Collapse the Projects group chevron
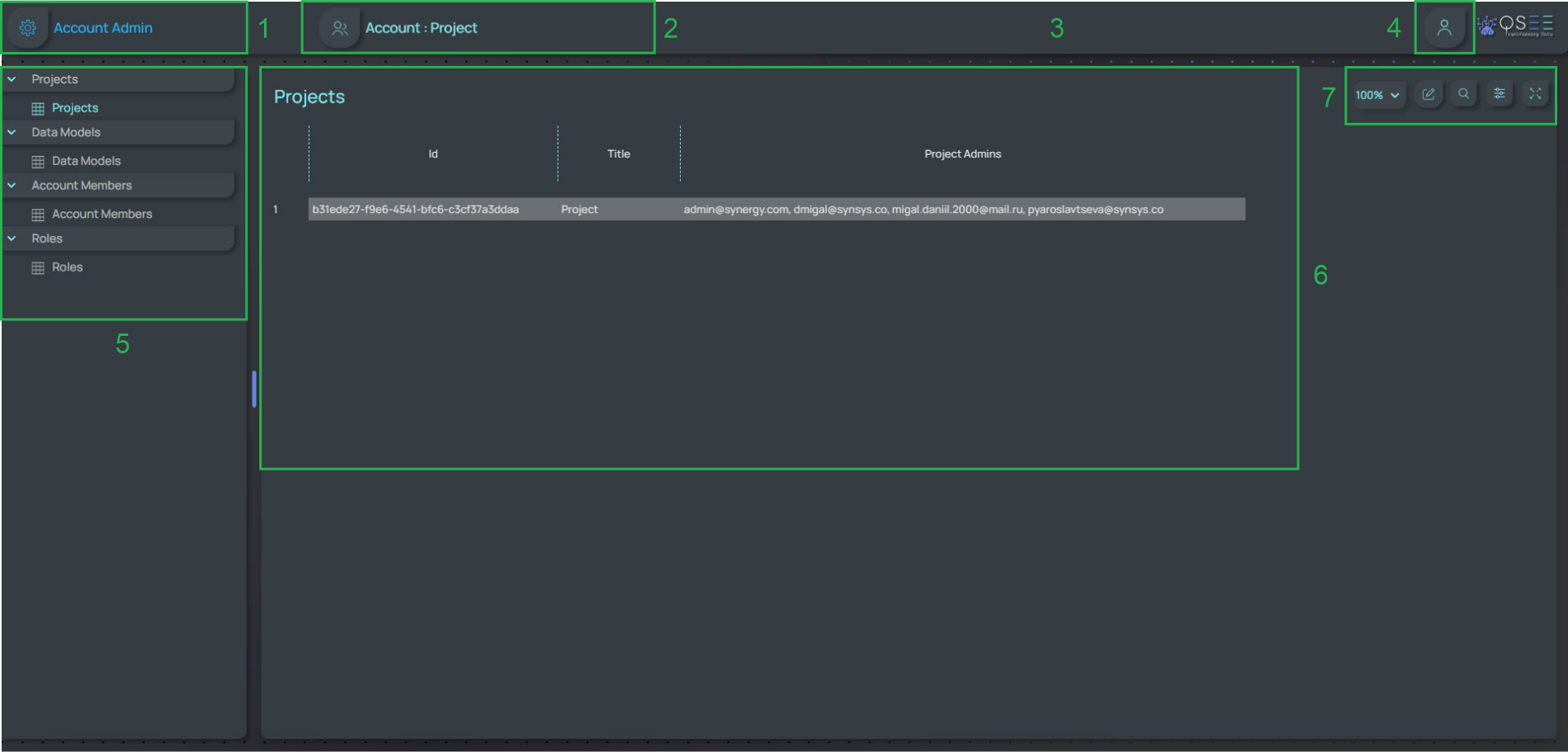The image size is (1568, 752). 12,79
